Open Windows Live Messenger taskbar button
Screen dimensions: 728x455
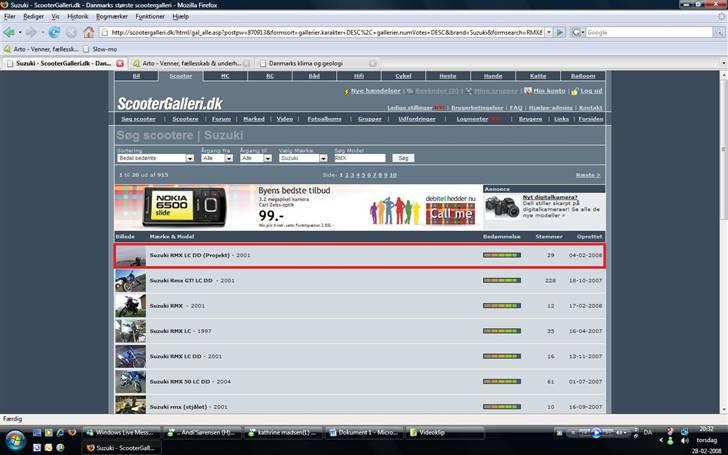(x=120, y=432)
